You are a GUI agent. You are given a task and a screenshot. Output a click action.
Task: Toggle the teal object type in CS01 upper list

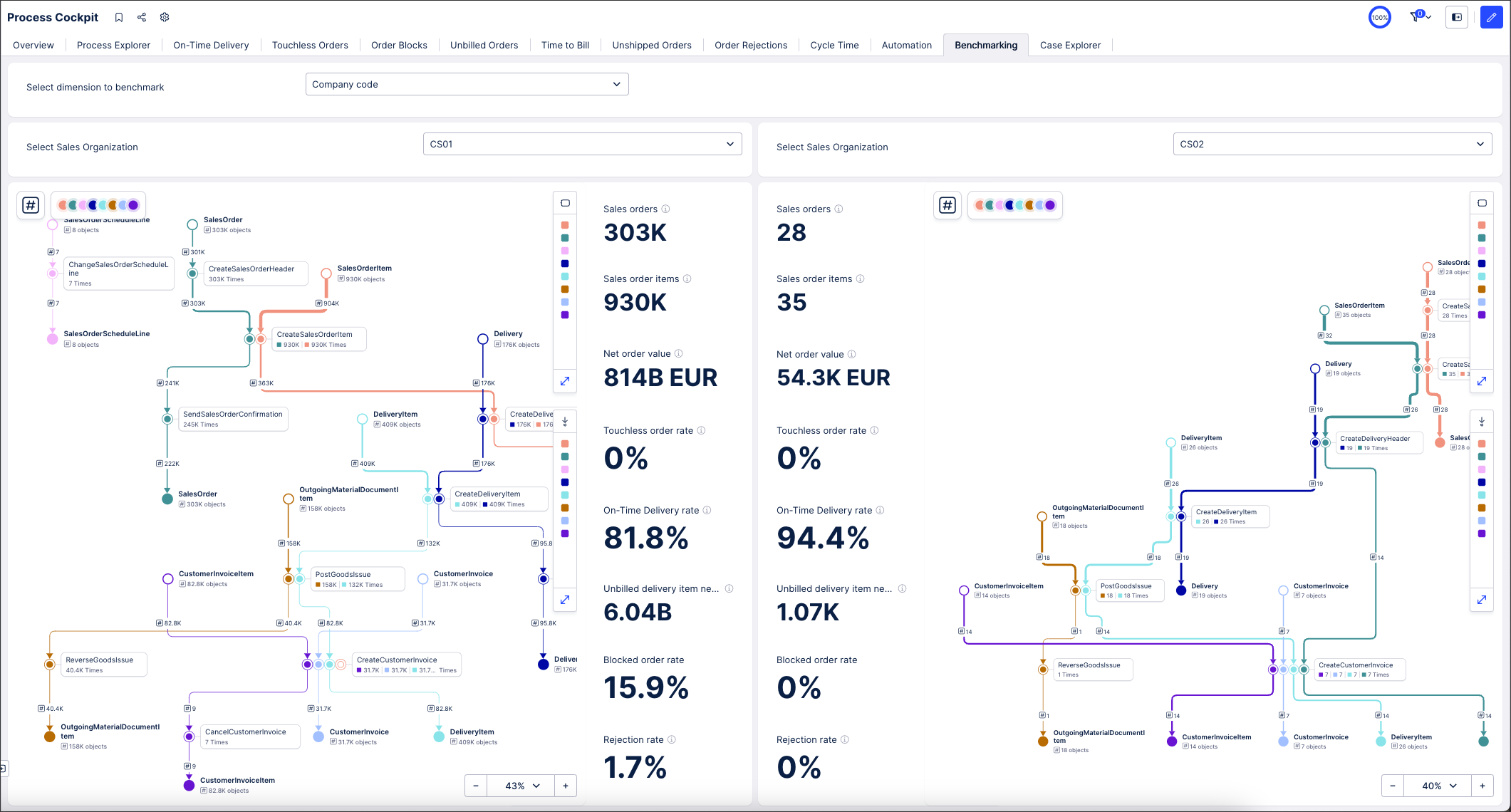[x=565, y=238]
